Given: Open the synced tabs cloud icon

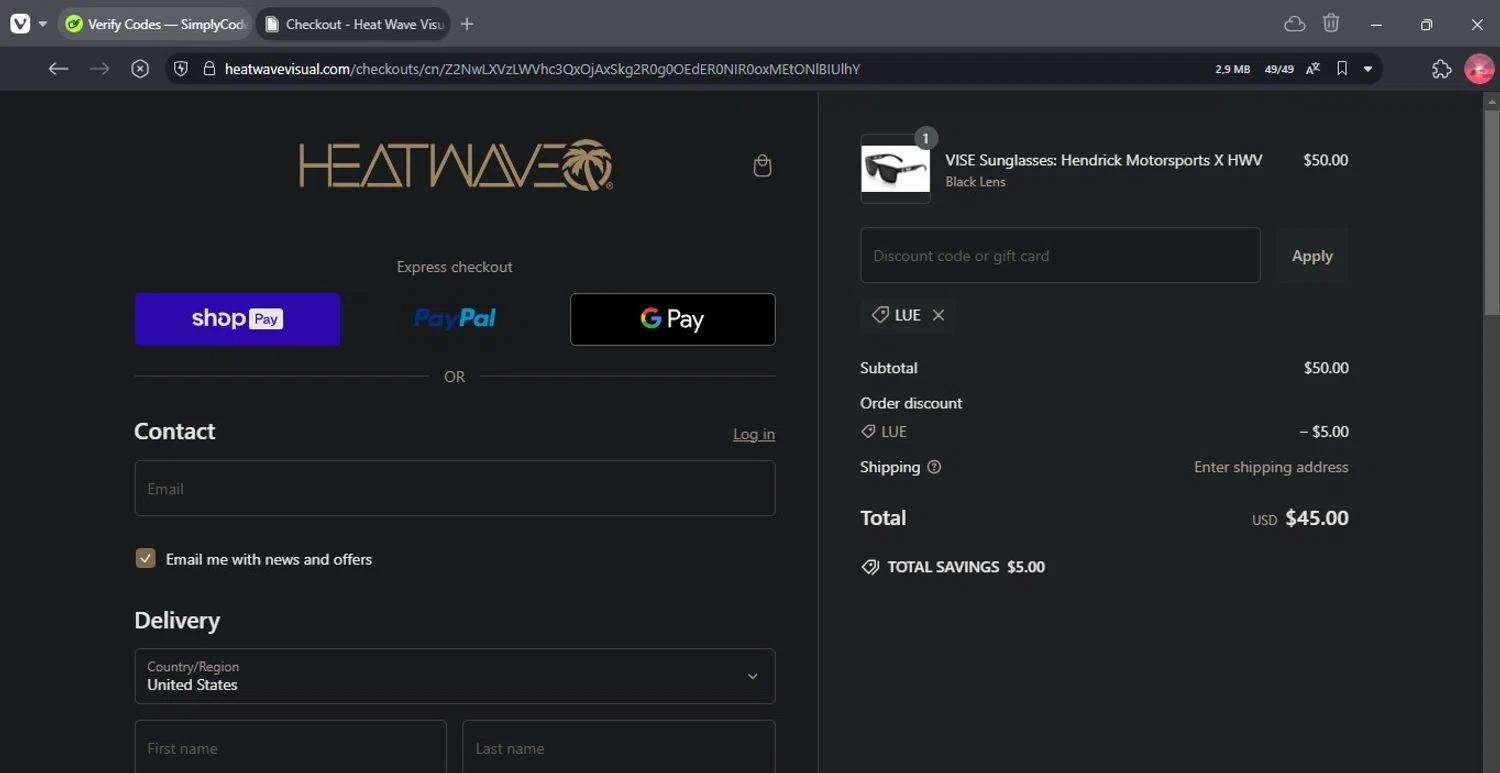Looking at the screenshot, I should pyautogui.click(x=1295, y=24).
